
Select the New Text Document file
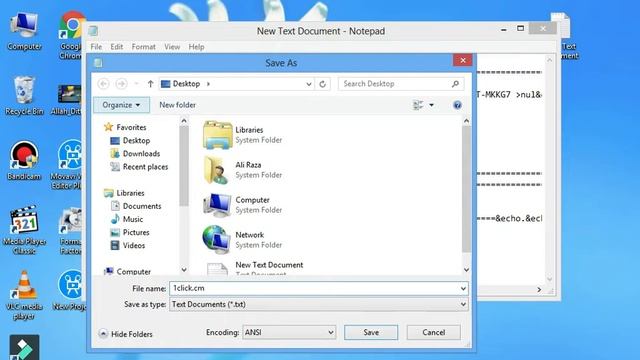(255, 269)
